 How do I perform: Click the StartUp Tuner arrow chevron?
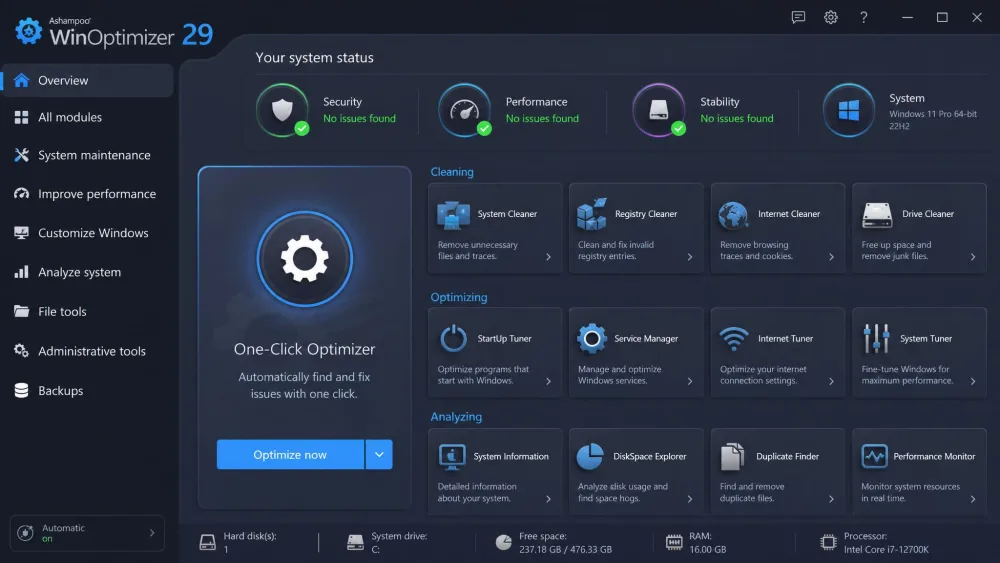point(548,381)
